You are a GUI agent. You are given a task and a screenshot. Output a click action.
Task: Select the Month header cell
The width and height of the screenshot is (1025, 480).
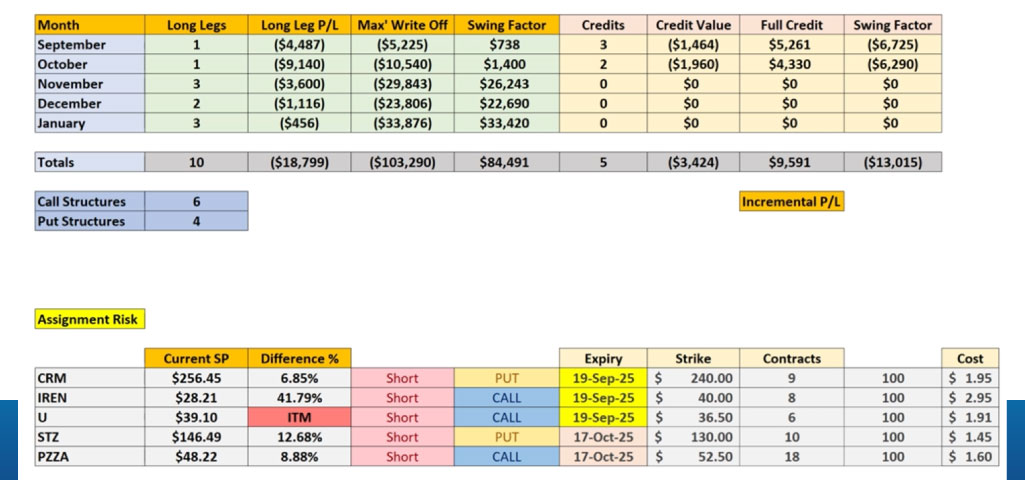(x=89, y=25)
